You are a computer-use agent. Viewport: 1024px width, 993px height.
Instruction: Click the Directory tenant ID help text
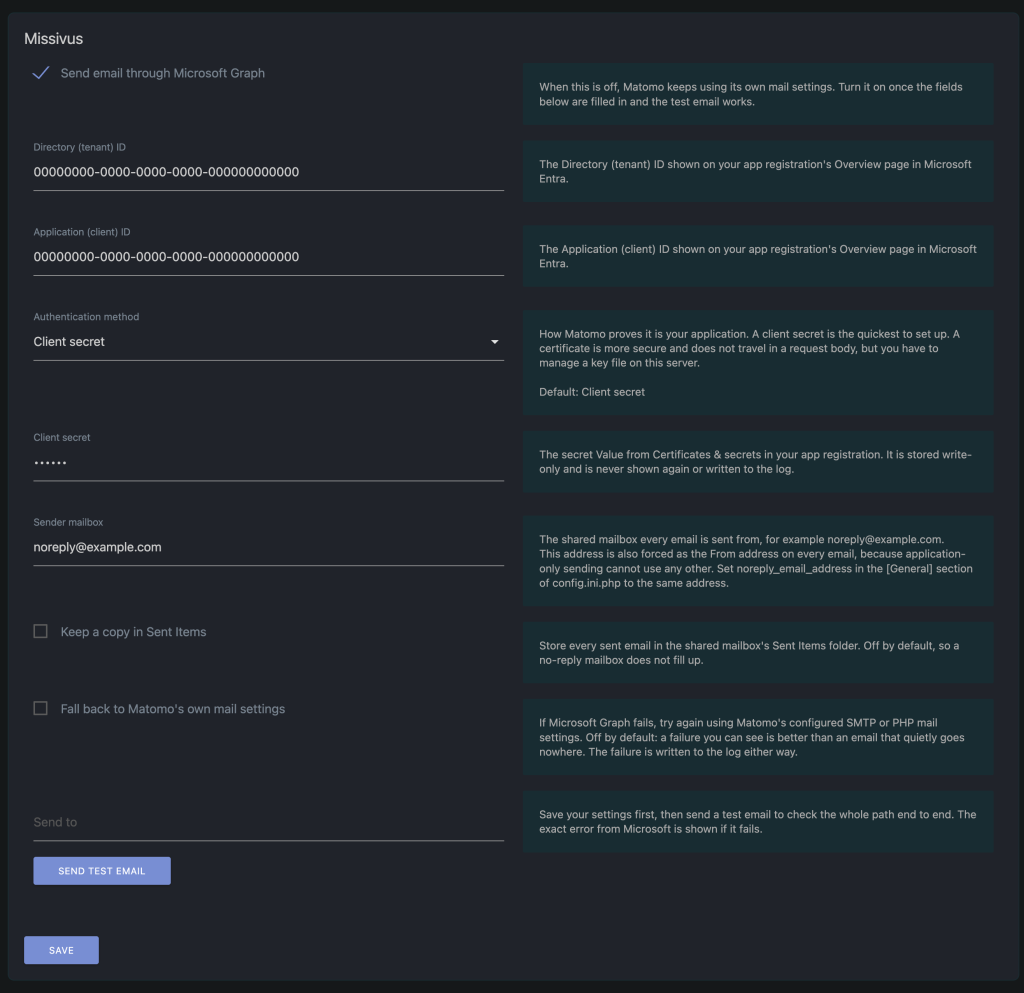point(758,171)
